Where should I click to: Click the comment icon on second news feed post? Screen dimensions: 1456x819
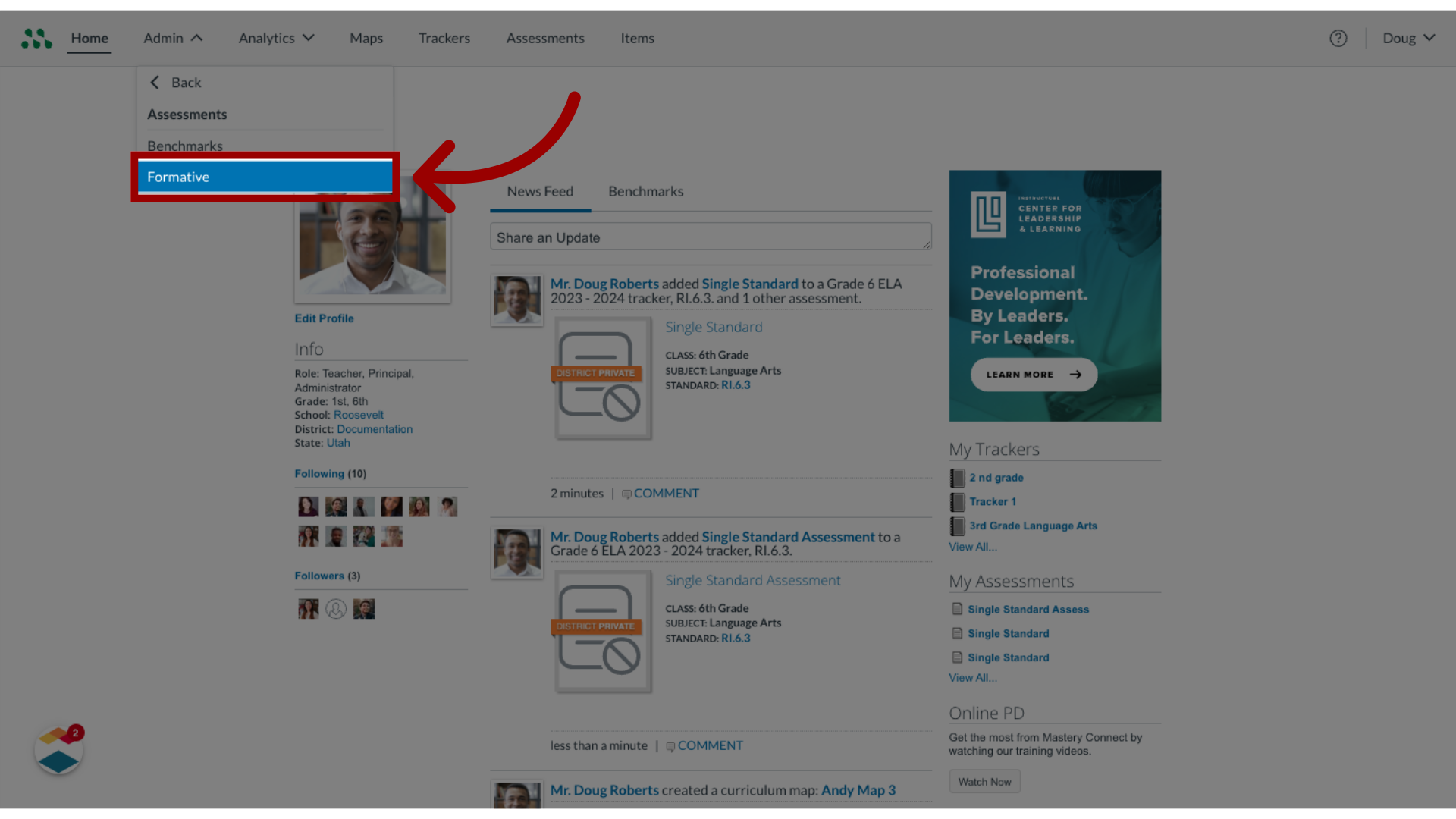pos(669,744)
